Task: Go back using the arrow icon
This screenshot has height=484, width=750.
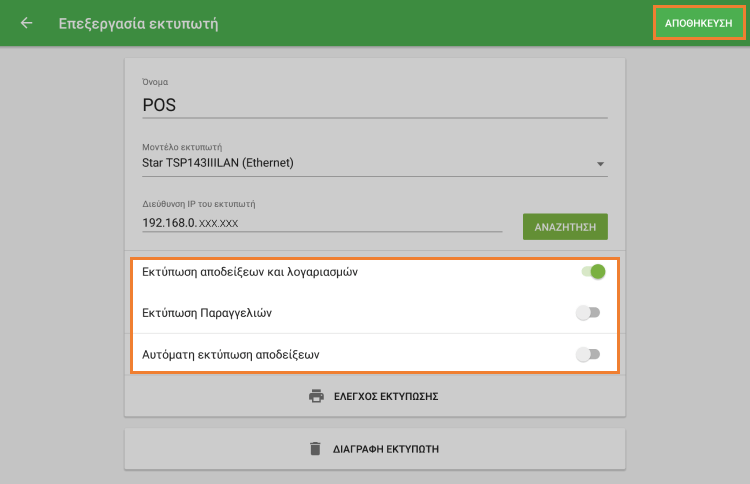Action: point(26,23)
